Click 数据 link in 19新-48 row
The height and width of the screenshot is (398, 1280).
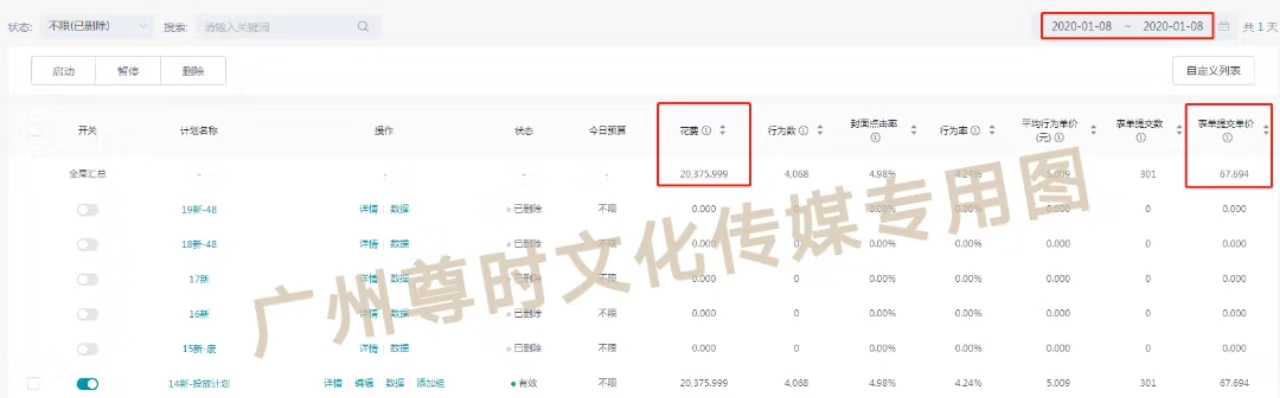[x=399, y=209]
